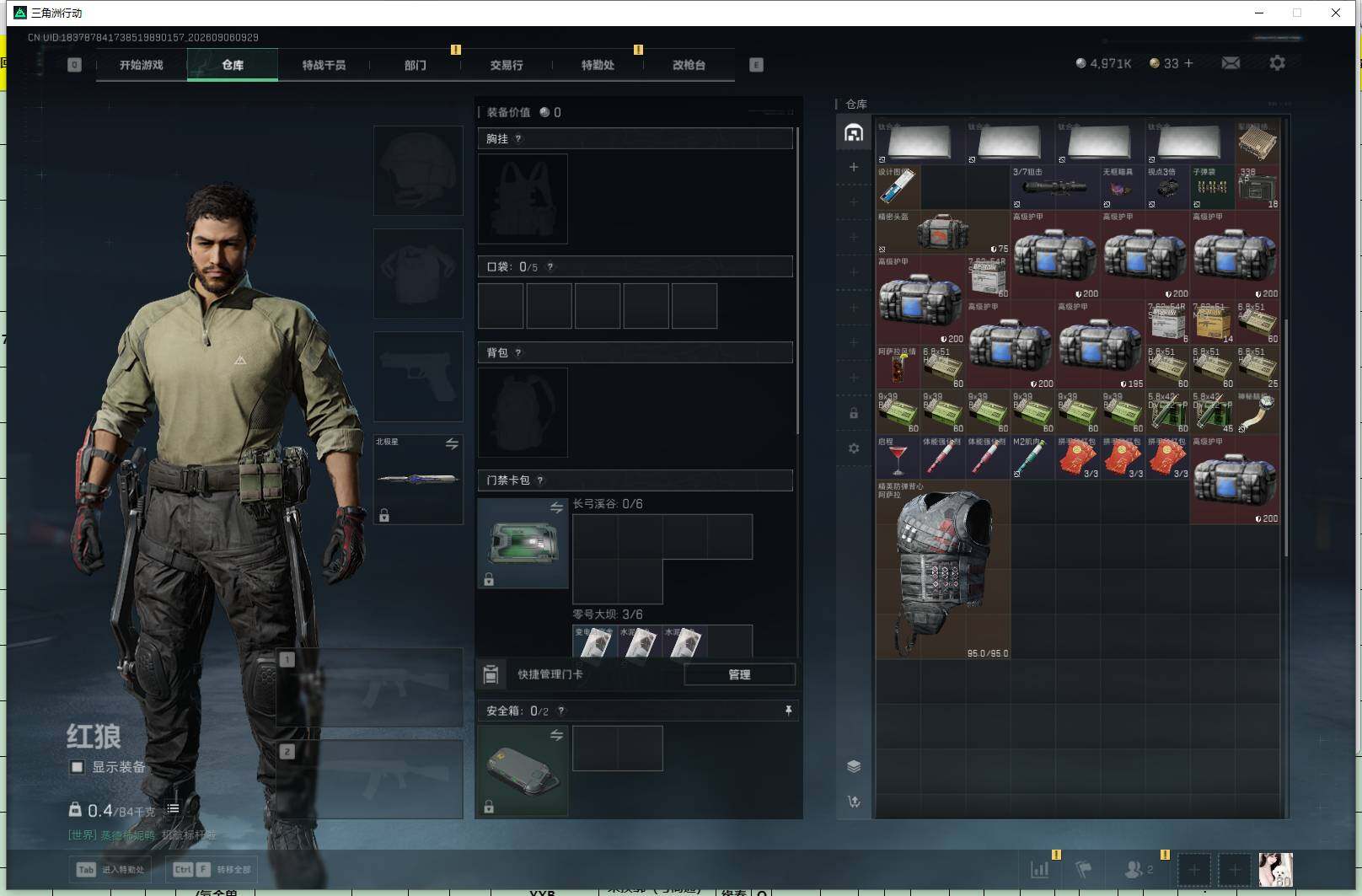Image resolution: width=1362 pixels, height=896 pixels.
Task: Add currency with the plus beside 33
Action: [x=1188, y=63]
